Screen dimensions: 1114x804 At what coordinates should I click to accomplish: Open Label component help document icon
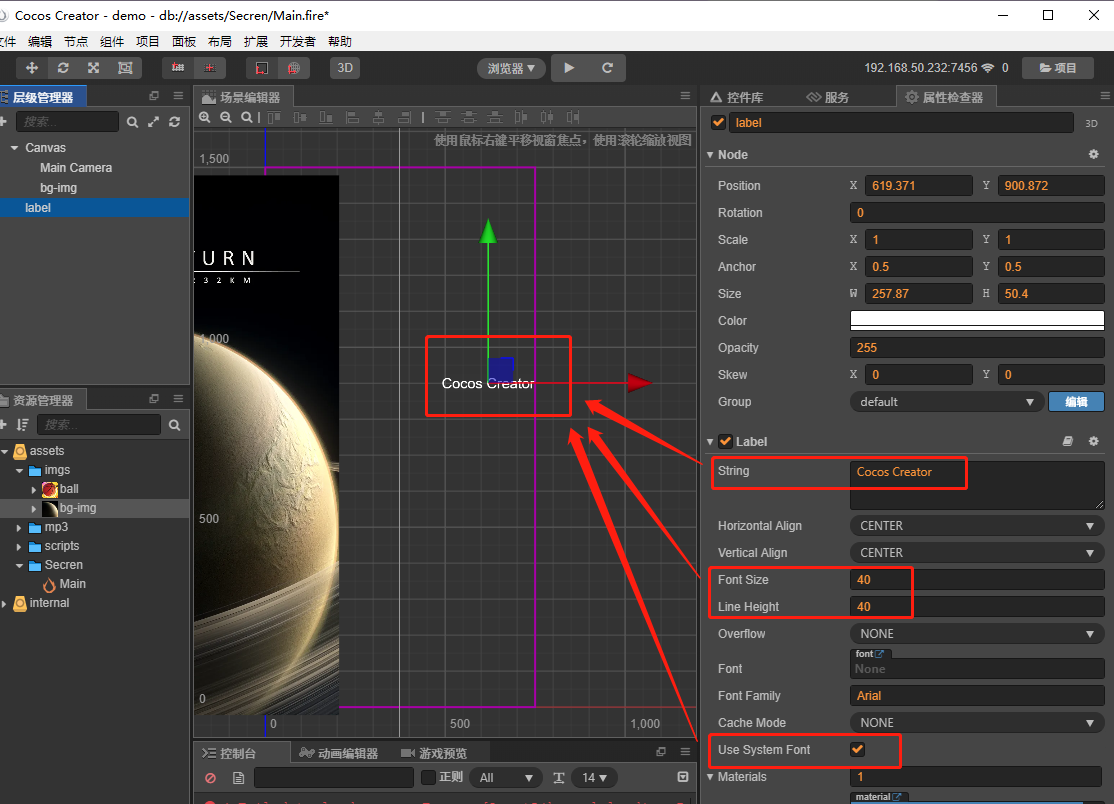[x=1067, y=441]
